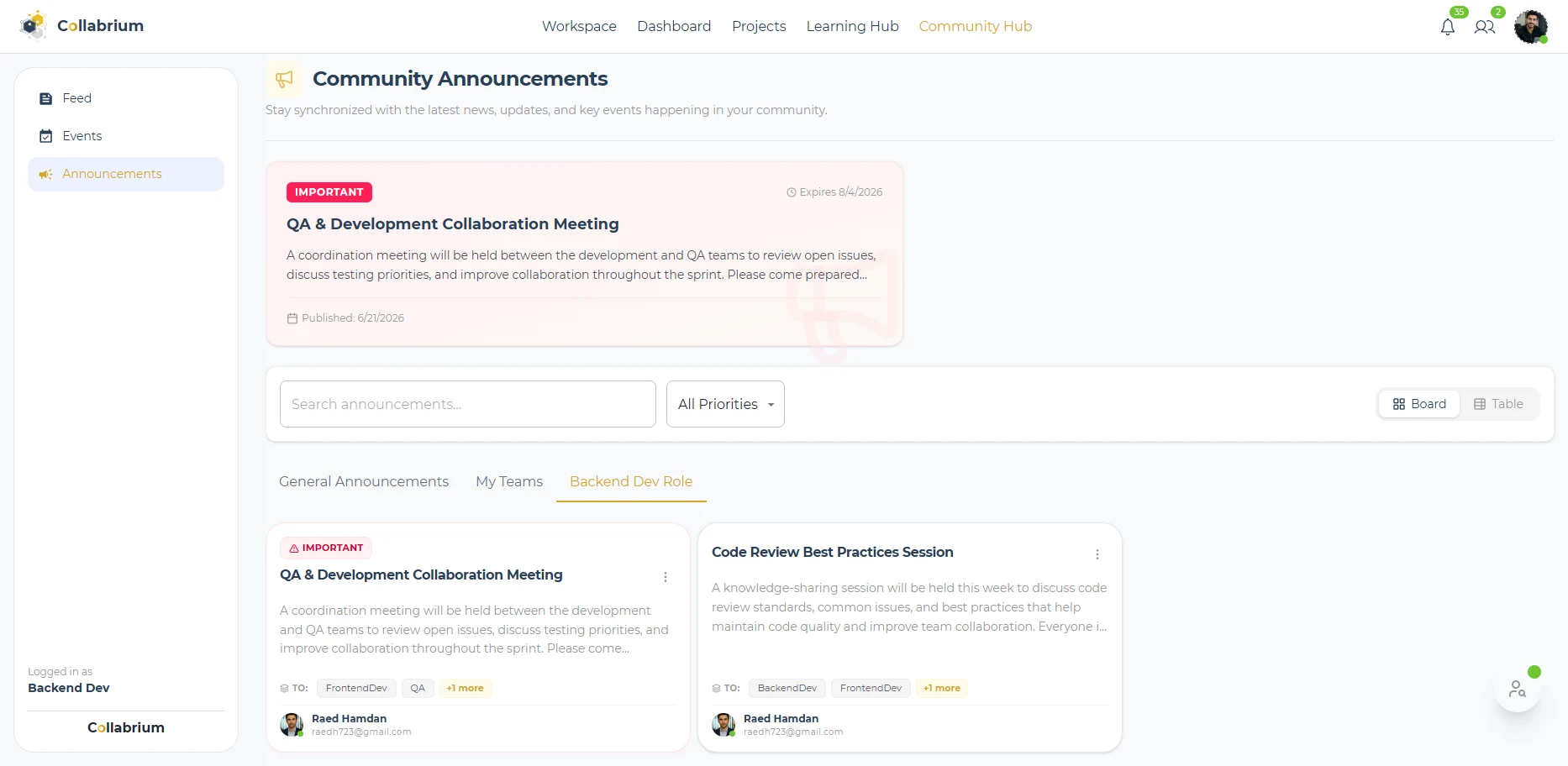This screenshot has height=766, width=1568.
Task: Switch to My Teams tab
Action: 509,481
